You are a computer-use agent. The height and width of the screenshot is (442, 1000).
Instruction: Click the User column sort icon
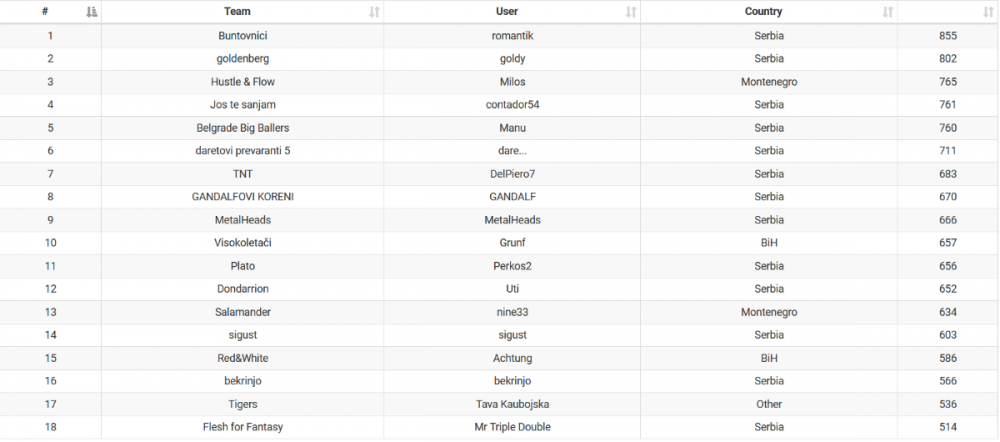(631, 12)
